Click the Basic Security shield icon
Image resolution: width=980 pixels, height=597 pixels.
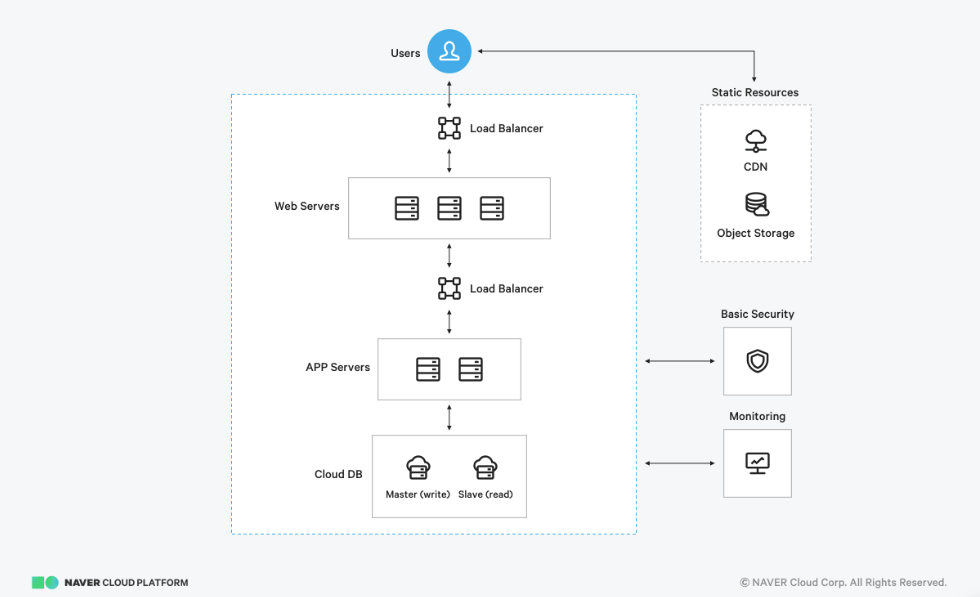758,361
